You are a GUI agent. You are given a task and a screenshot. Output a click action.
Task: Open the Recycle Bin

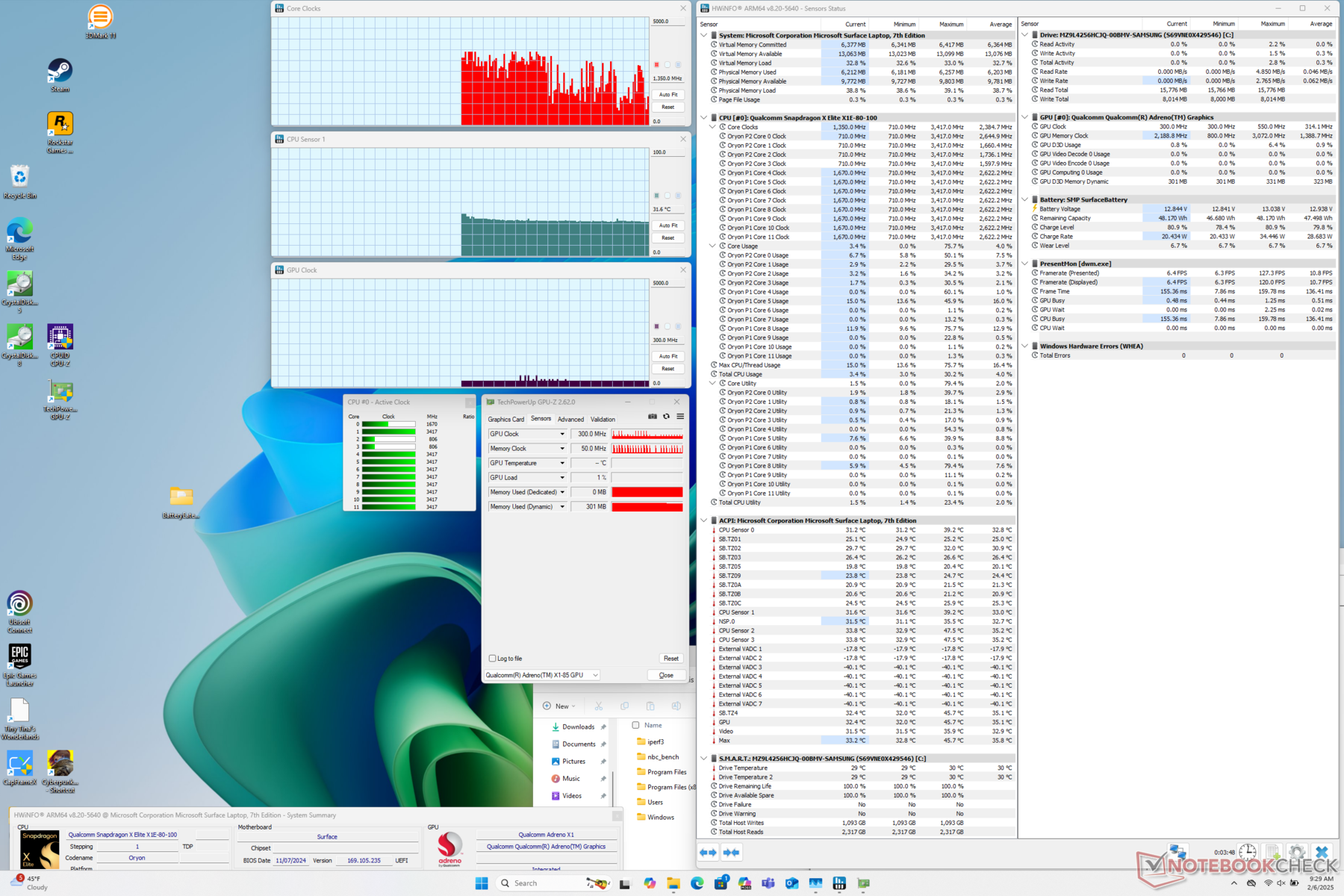[x=19, y=181]
